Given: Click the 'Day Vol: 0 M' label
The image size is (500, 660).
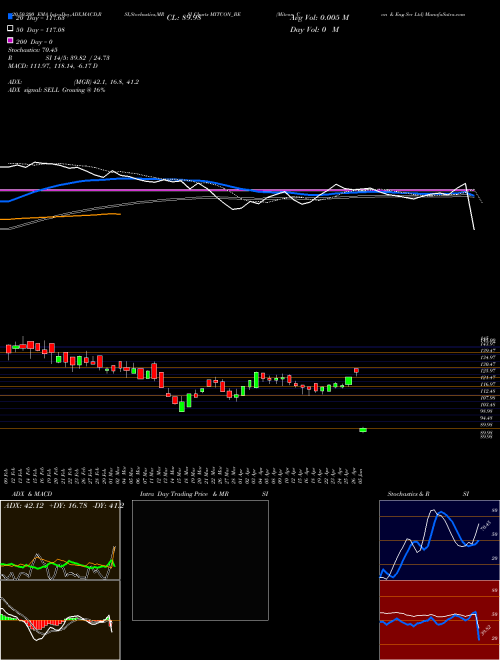Looking at the screenshot, I should coord(314,30).
